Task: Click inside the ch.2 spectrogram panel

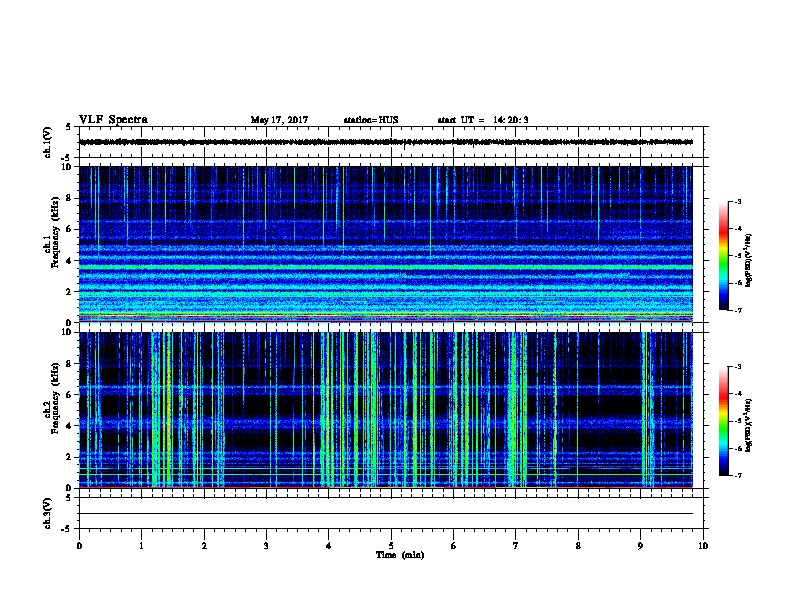Action: pyautogui.click(x=386, y=410)
